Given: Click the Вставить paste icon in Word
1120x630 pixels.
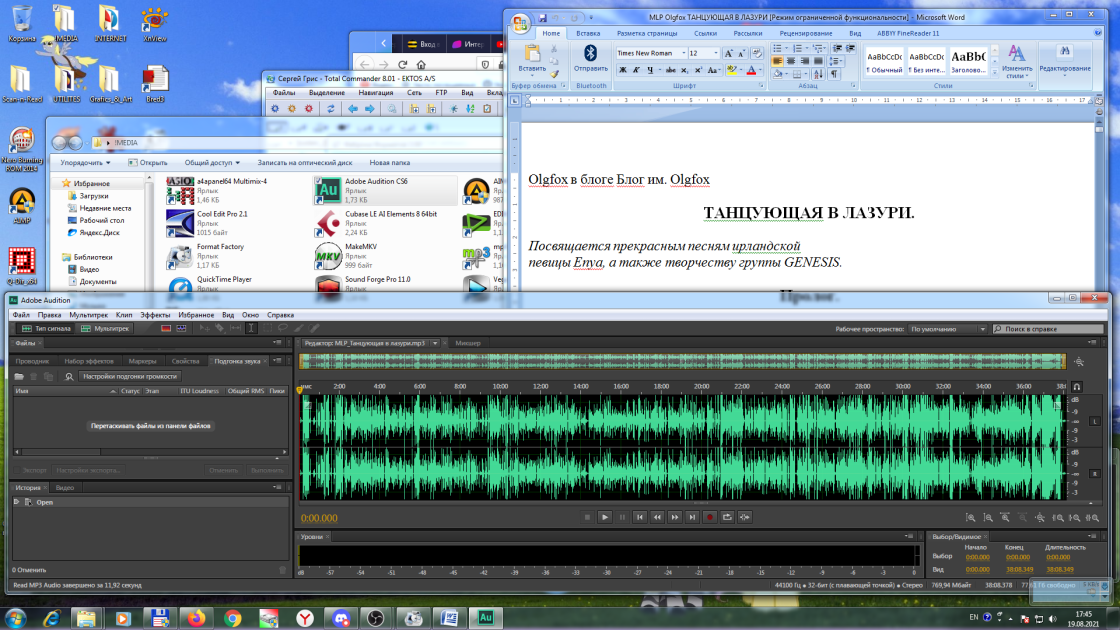Looking at the screenshot, I should 532,58.
